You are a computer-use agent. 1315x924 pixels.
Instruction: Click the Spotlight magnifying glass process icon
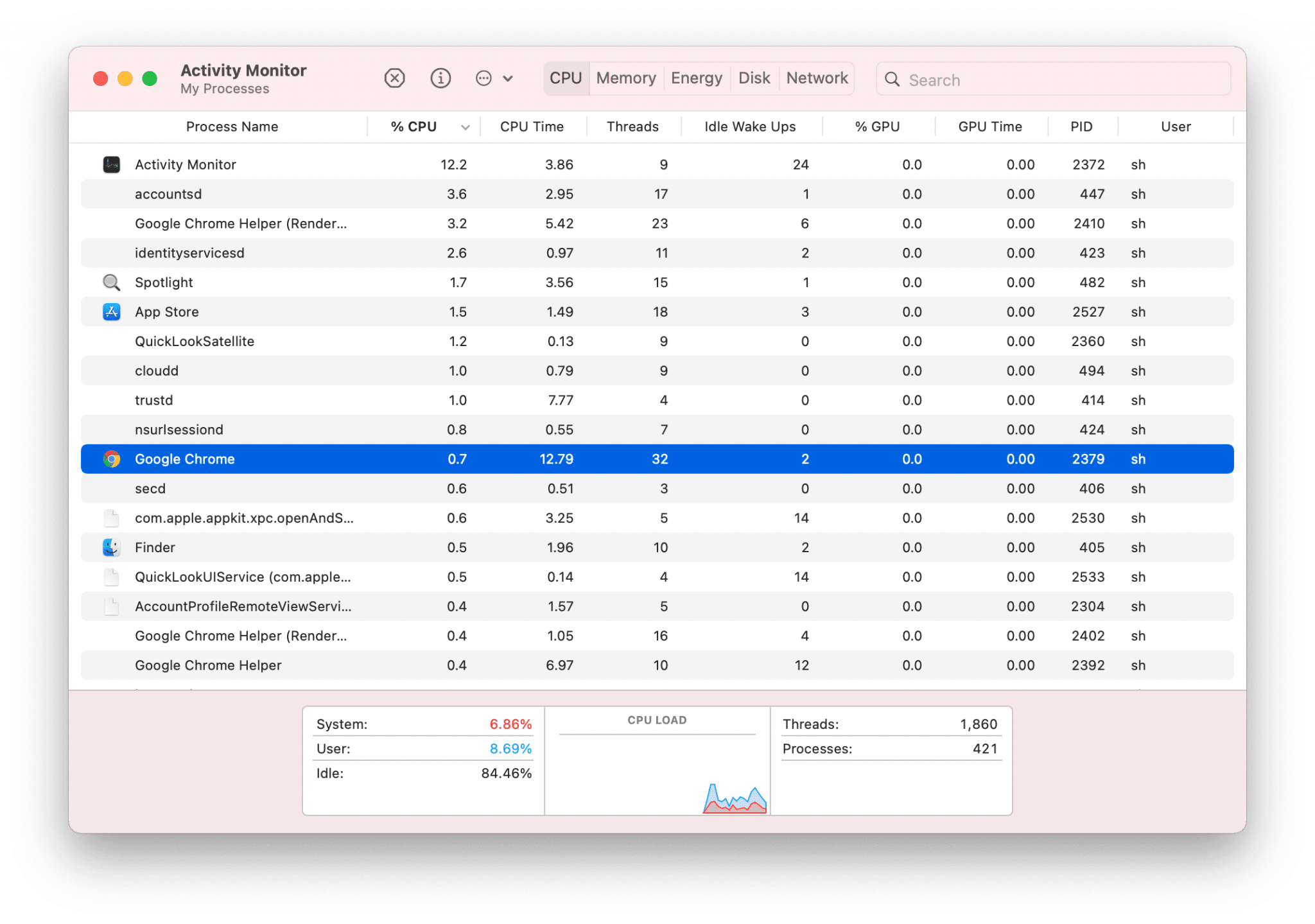[x=112, y=283]
